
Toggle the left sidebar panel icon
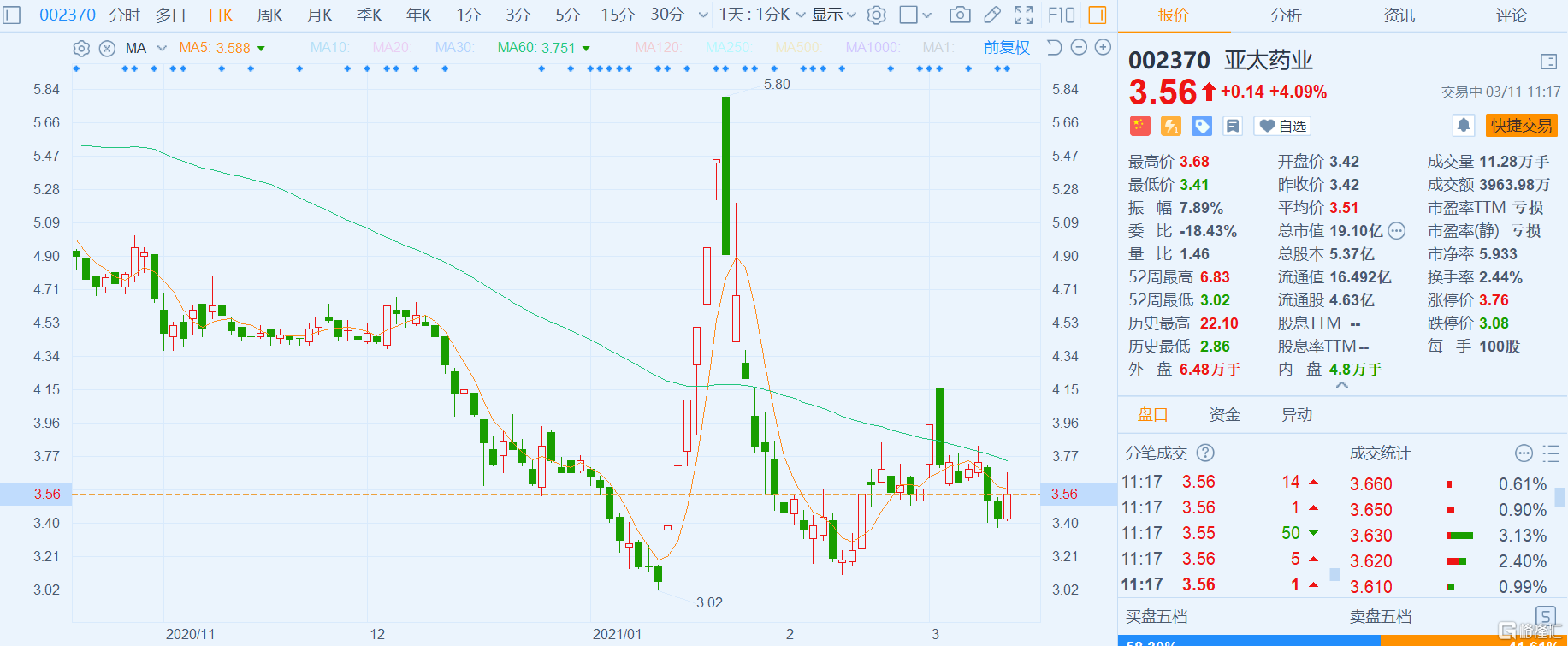12,15
